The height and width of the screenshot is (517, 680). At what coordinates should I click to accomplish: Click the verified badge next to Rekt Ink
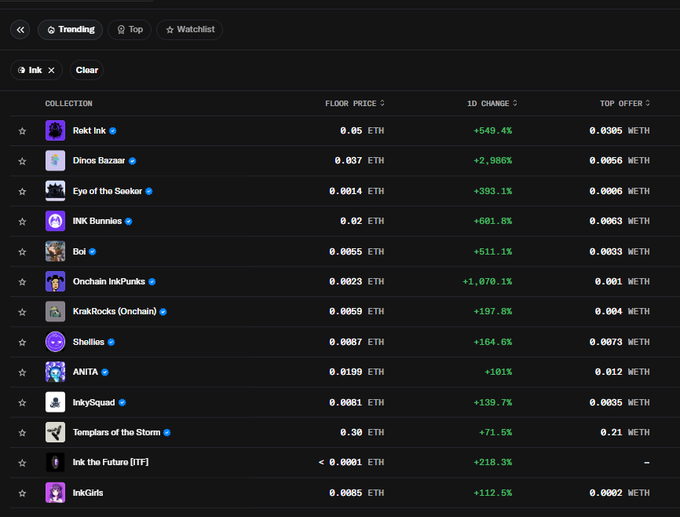113,131
